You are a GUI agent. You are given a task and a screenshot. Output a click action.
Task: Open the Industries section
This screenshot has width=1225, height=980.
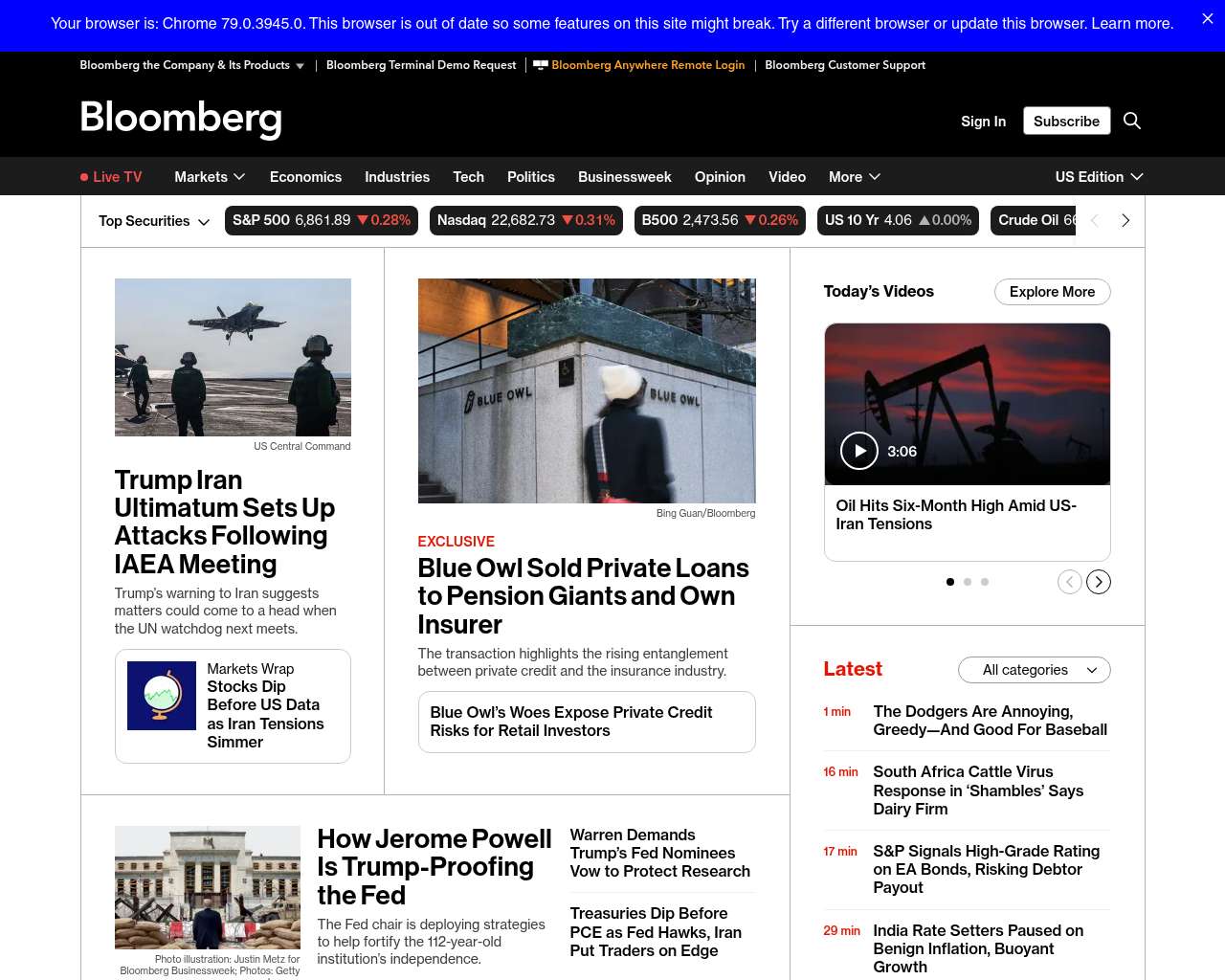tap(397, 177)
